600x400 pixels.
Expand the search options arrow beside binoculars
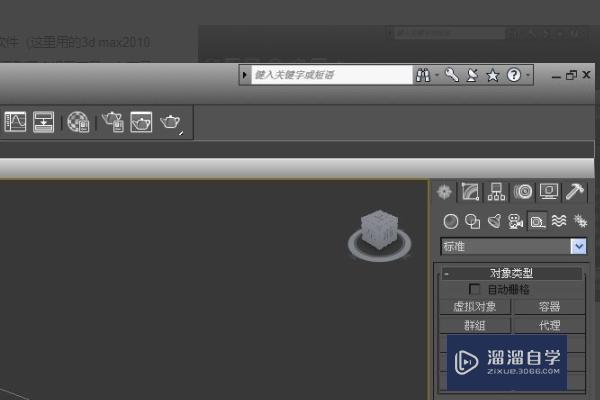(437, 75)
